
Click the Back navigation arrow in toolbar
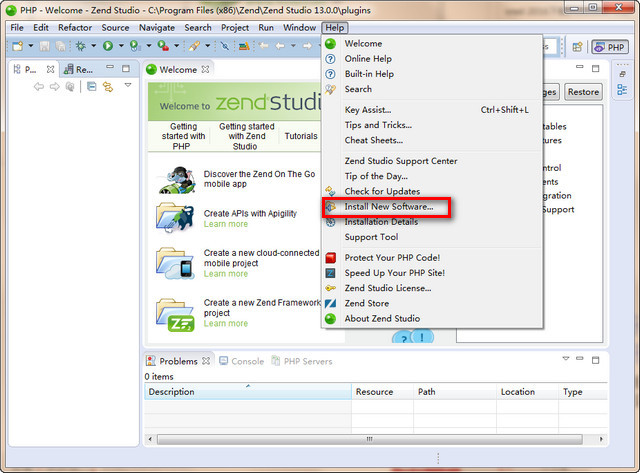[280, 46]
